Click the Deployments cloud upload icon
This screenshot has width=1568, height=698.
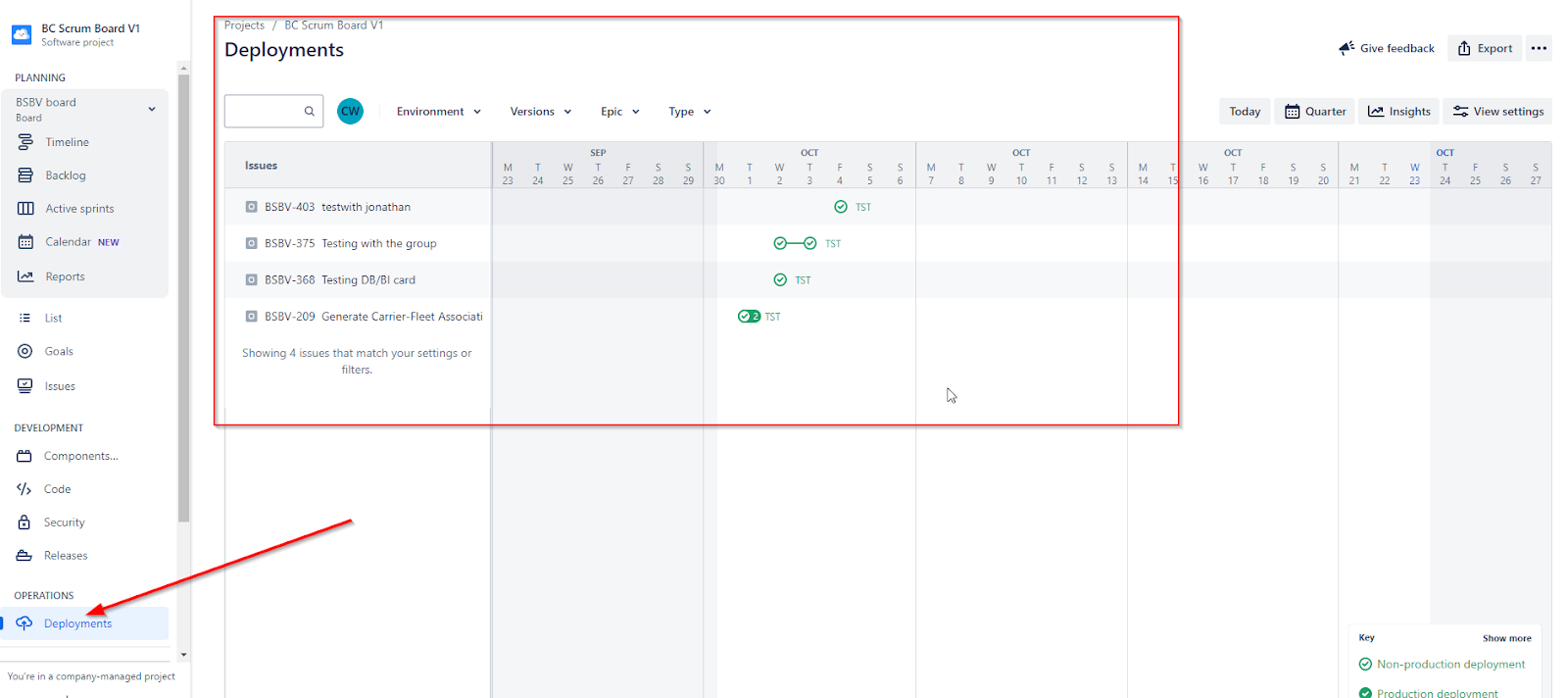pyautogui.click(x=24, y=623)
